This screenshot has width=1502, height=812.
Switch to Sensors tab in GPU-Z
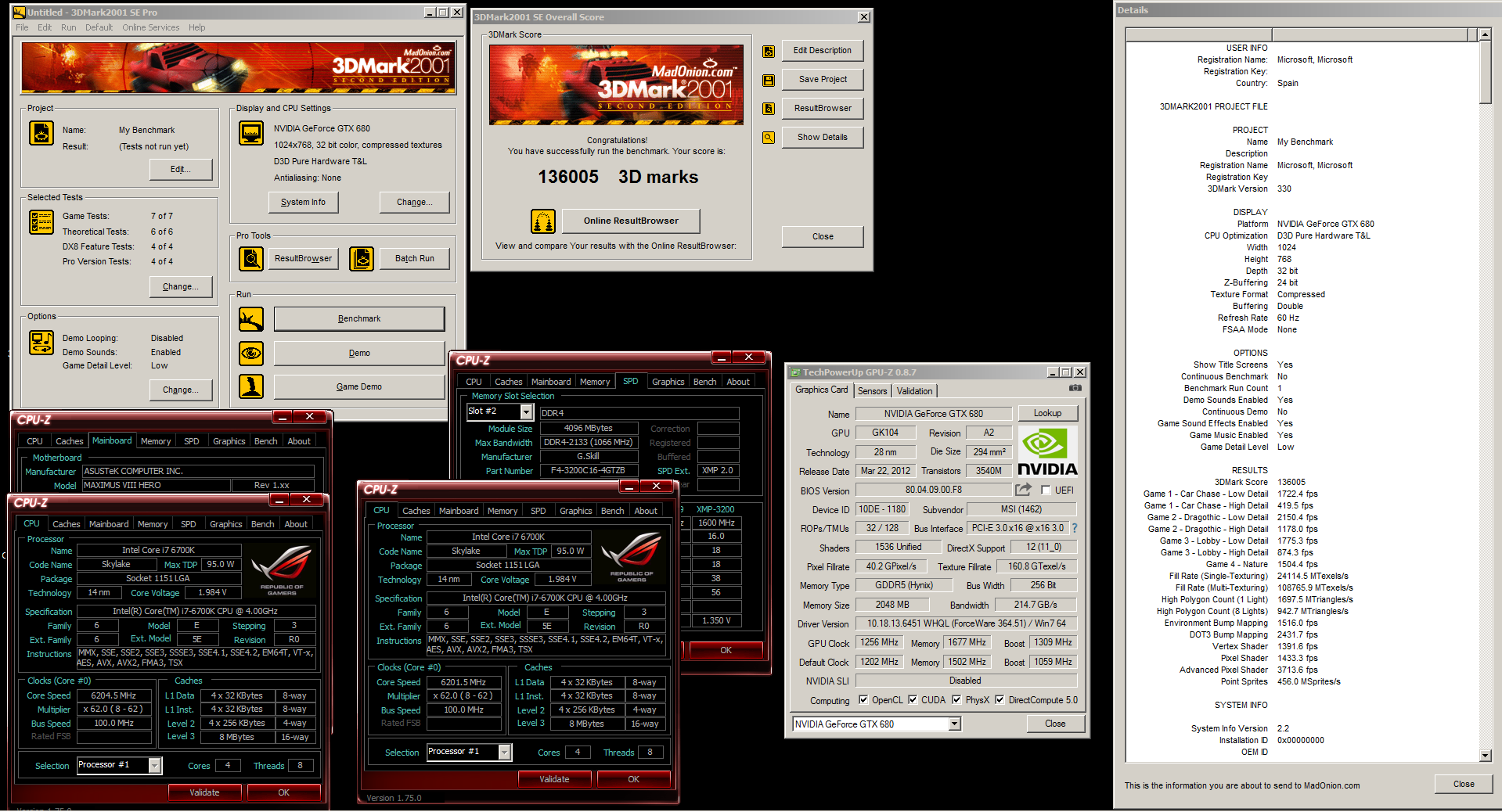click(872, 391)
